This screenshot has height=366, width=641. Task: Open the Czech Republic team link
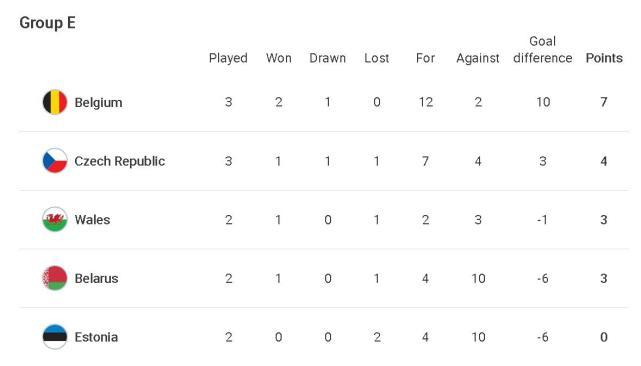(120, 161)
